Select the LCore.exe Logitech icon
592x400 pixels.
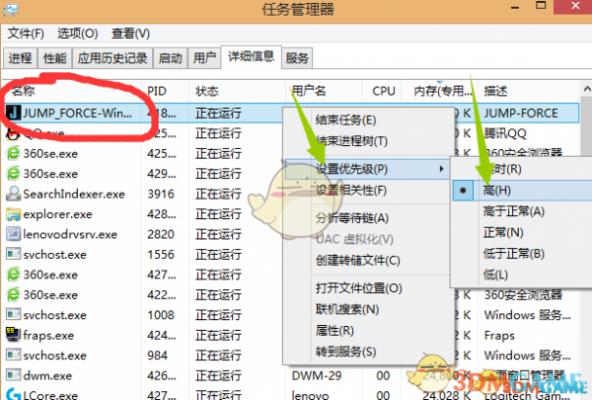13,394
